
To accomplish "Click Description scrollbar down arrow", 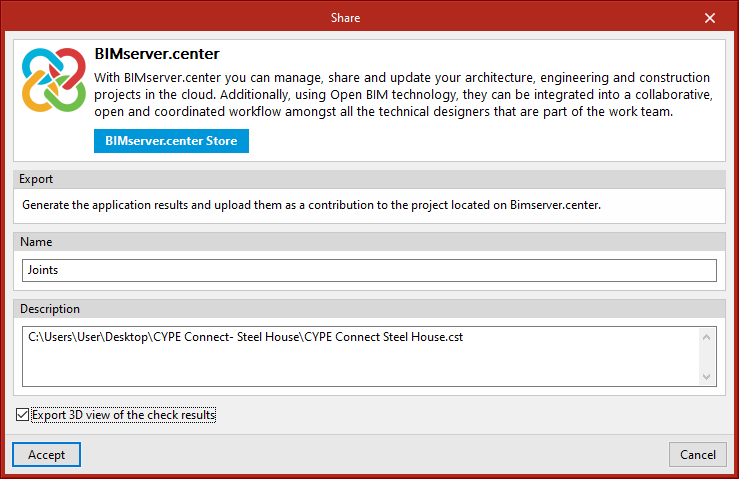I will click(x=706, y=376).
